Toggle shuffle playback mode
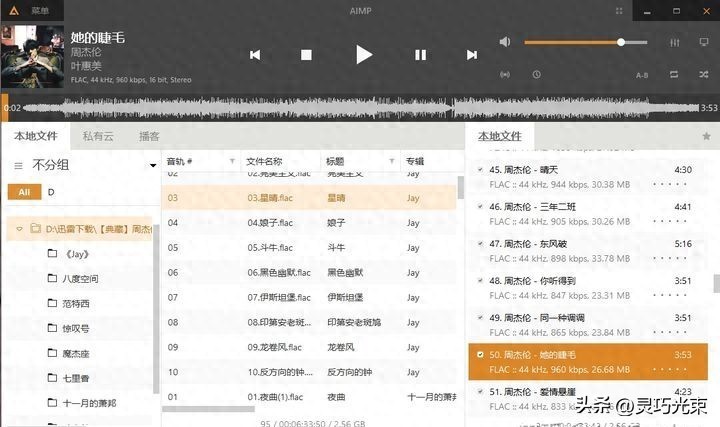 (x=703, y=74)
